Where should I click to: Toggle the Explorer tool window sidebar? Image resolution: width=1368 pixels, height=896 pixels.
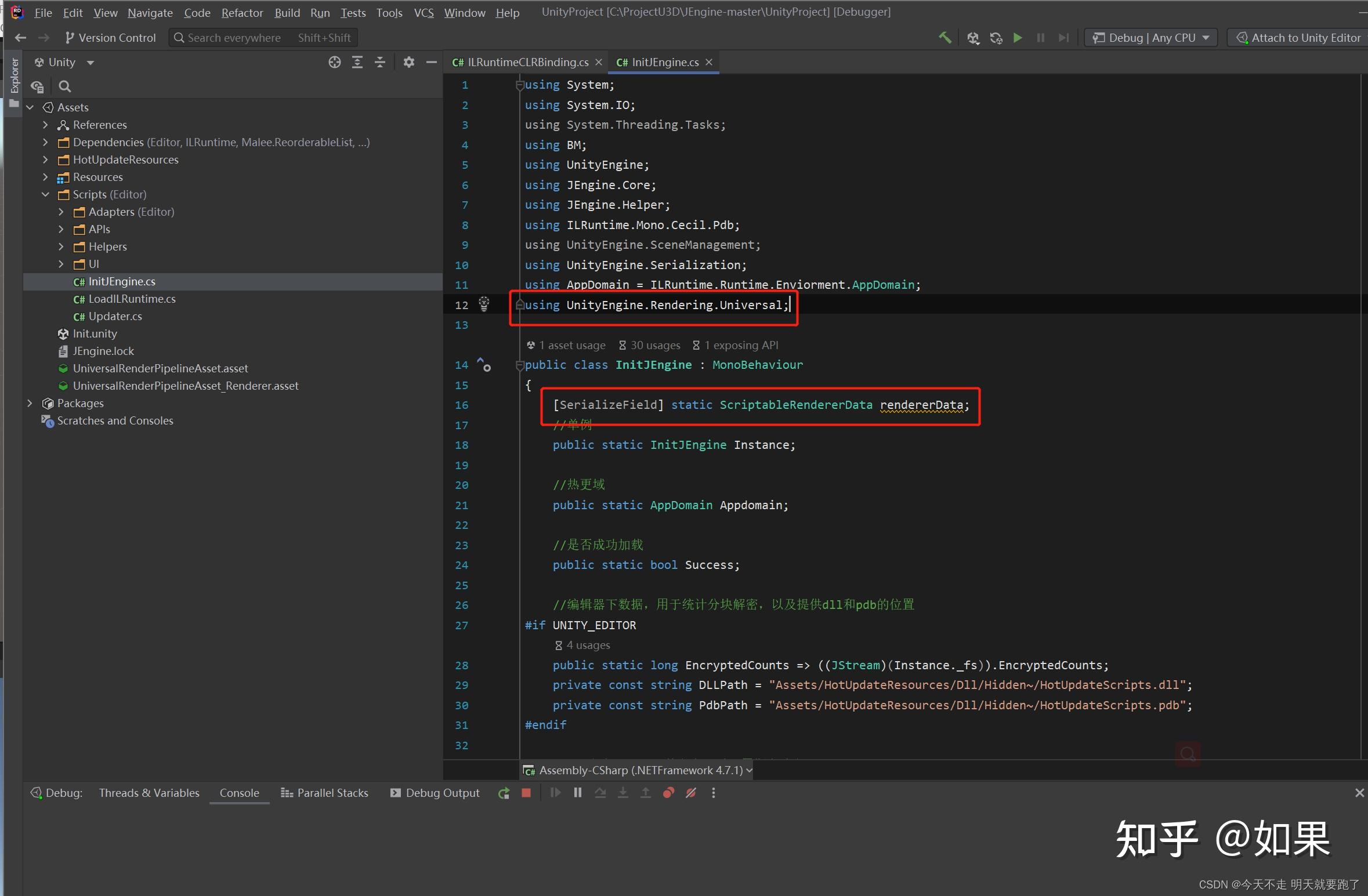(14, 75)
